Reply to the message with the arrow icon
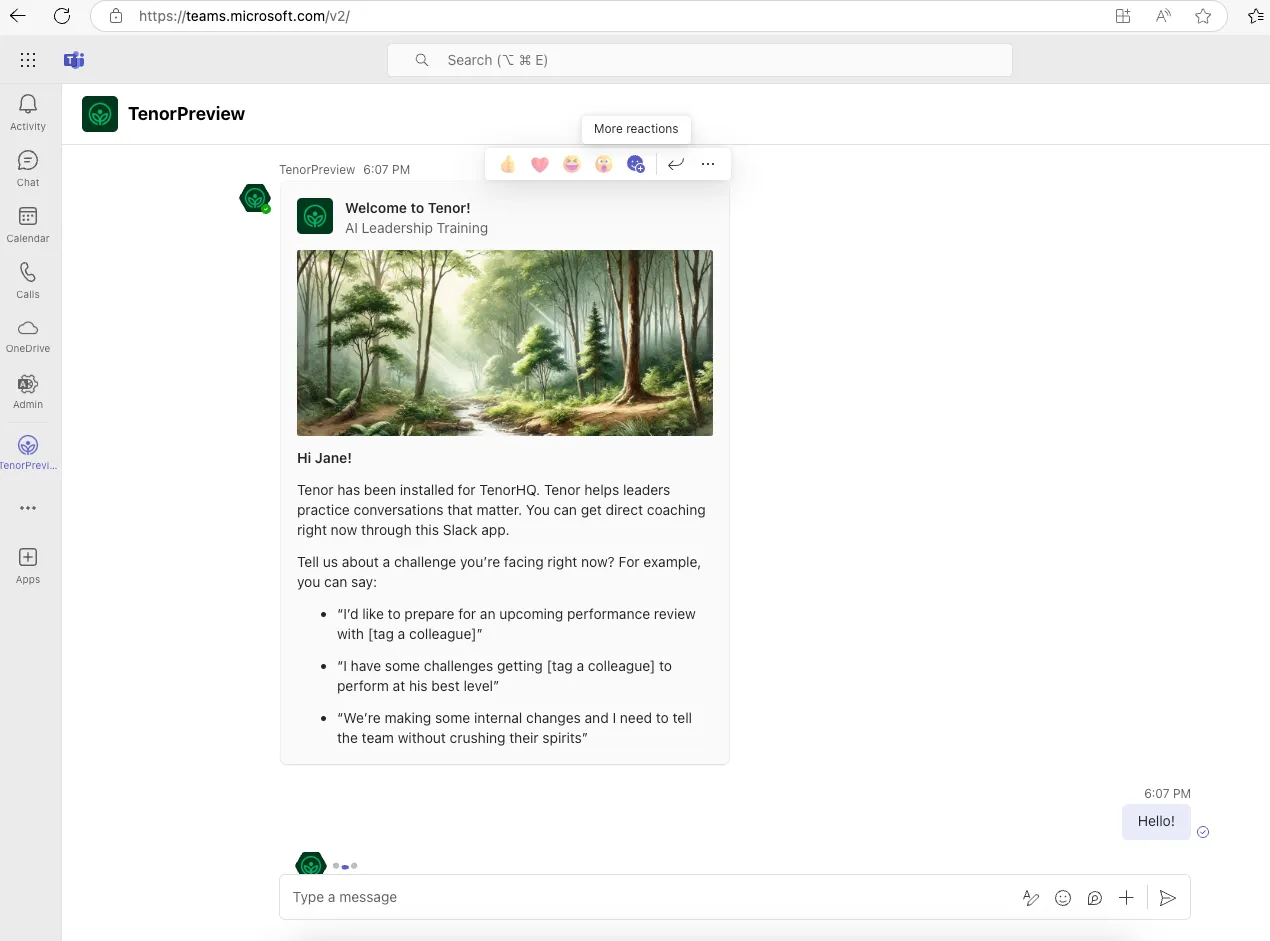Screen dimensions: 1270x941 click(x=676, y=164)
